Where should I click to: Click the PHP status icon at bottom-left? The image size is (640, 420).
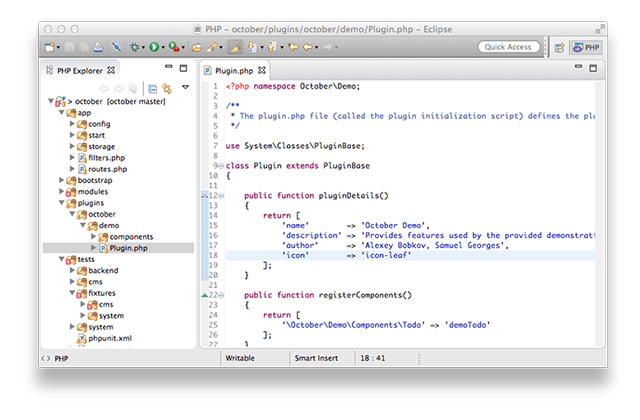click(46, 358)
